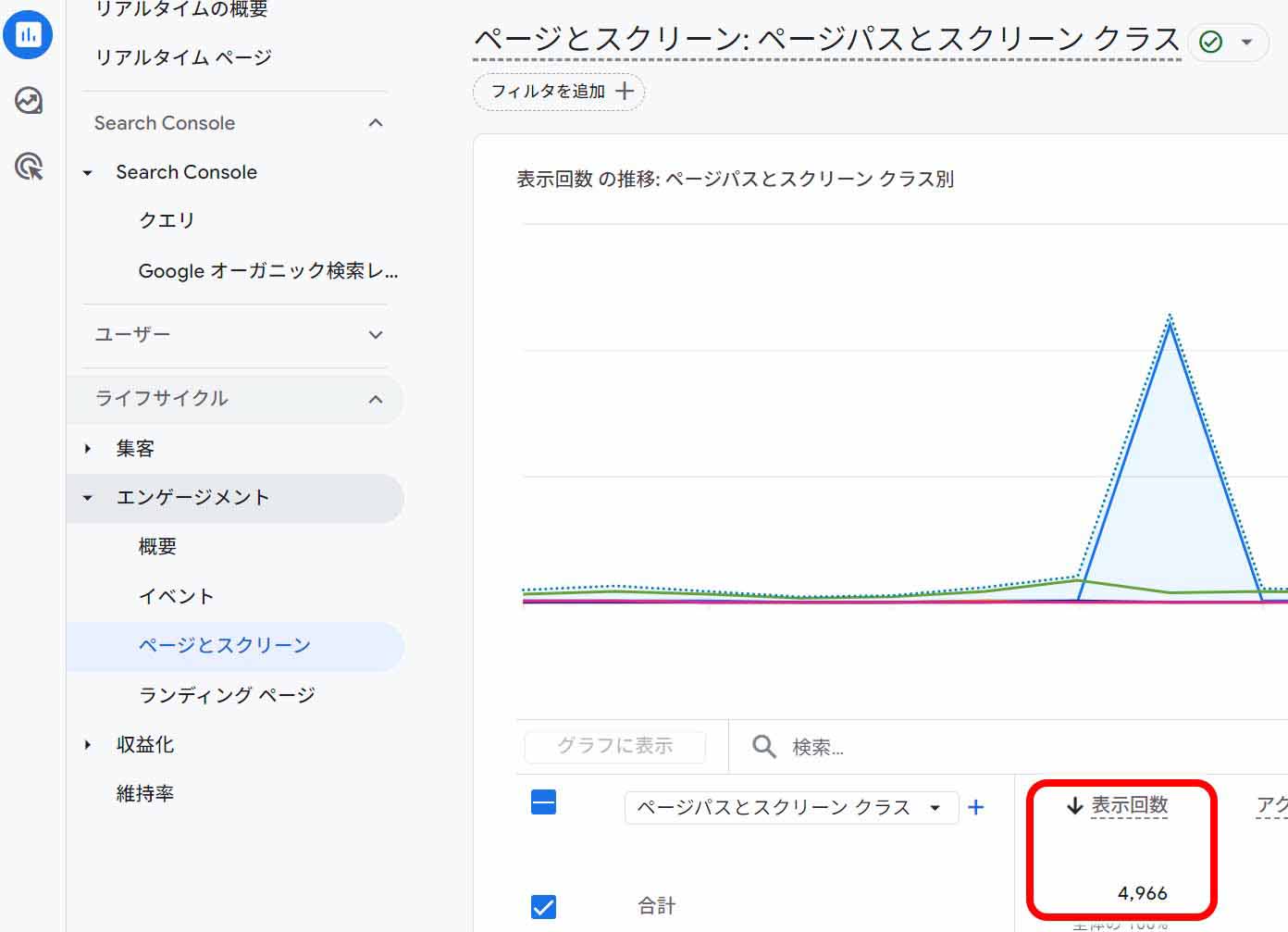Expand the 集客 tree item
The image size is (1288, 932).
click(x=88, y=449)
